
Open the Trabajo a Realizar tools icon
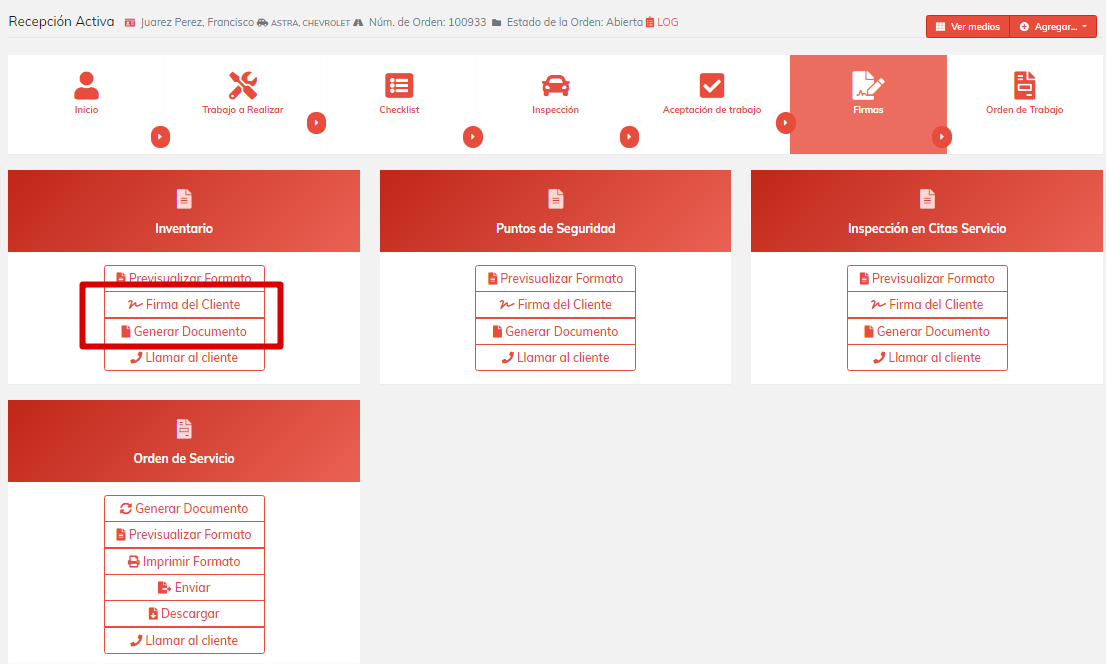tap(242, 85)
